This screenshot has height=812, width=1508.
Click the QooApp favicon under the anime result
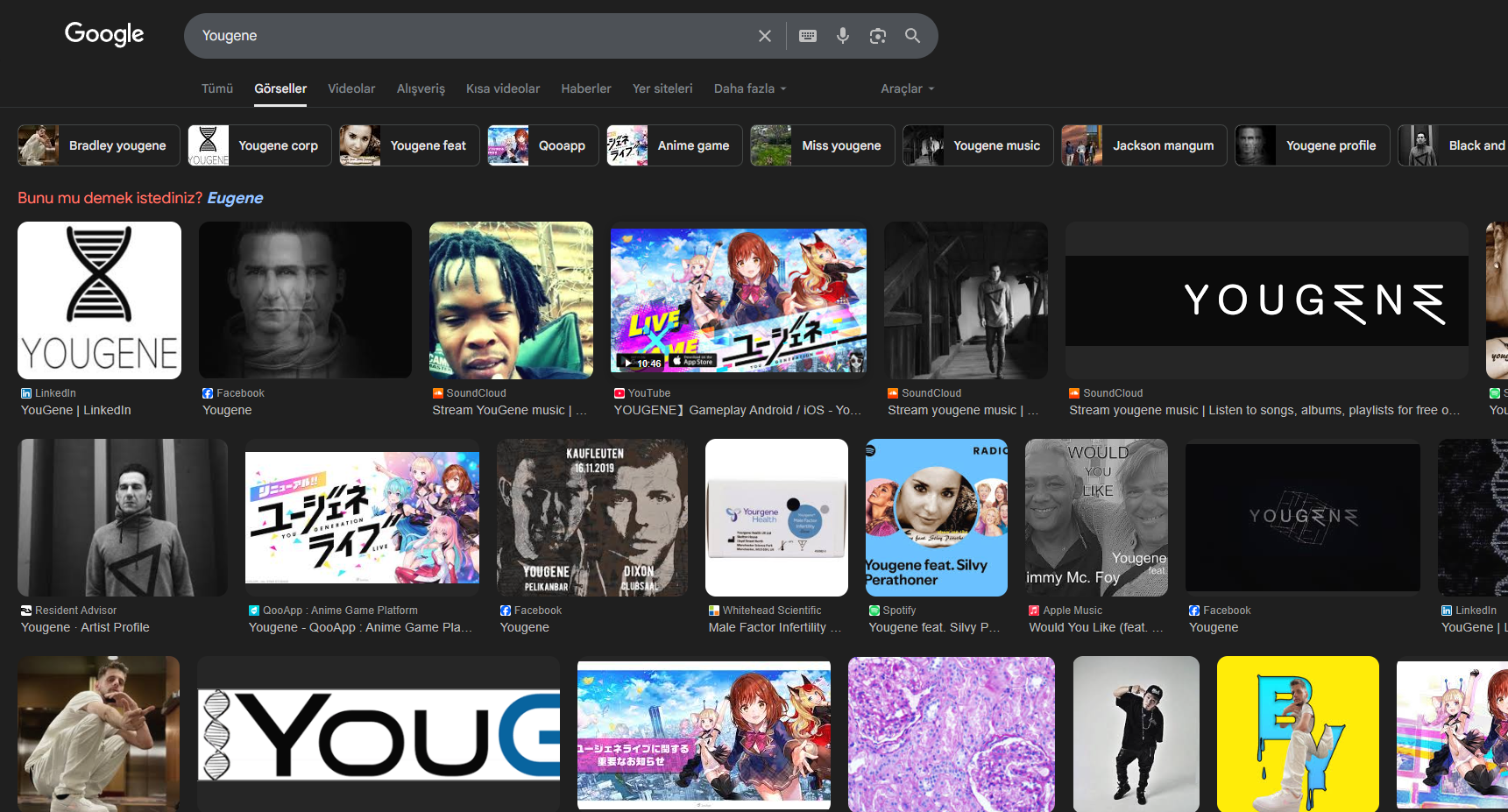click(254, 611)
